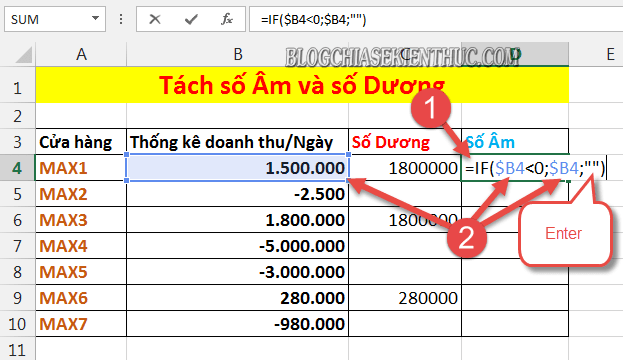Open Insert Function fx dialog
Viewport: 623px width, 360px height.
[x=227, y=19]
